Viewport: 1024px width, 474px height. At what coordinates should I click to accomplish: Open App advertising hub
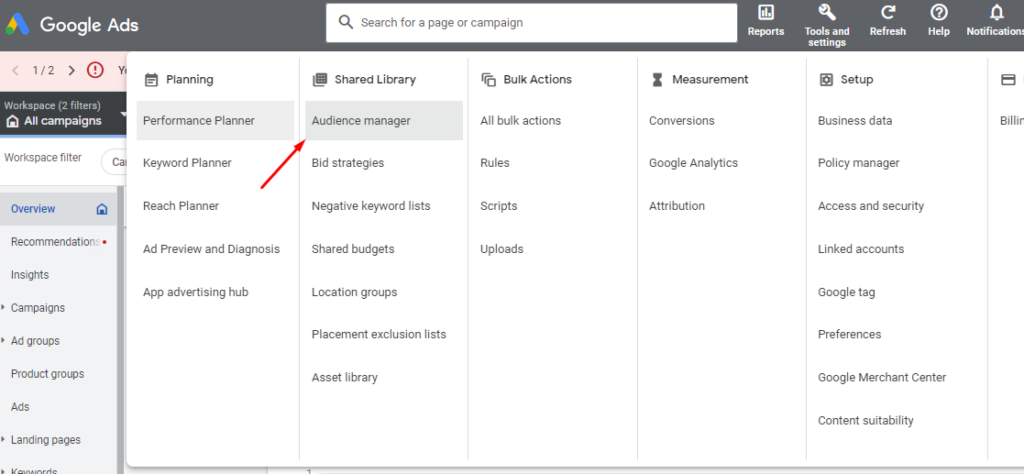[x=196, y=292]
